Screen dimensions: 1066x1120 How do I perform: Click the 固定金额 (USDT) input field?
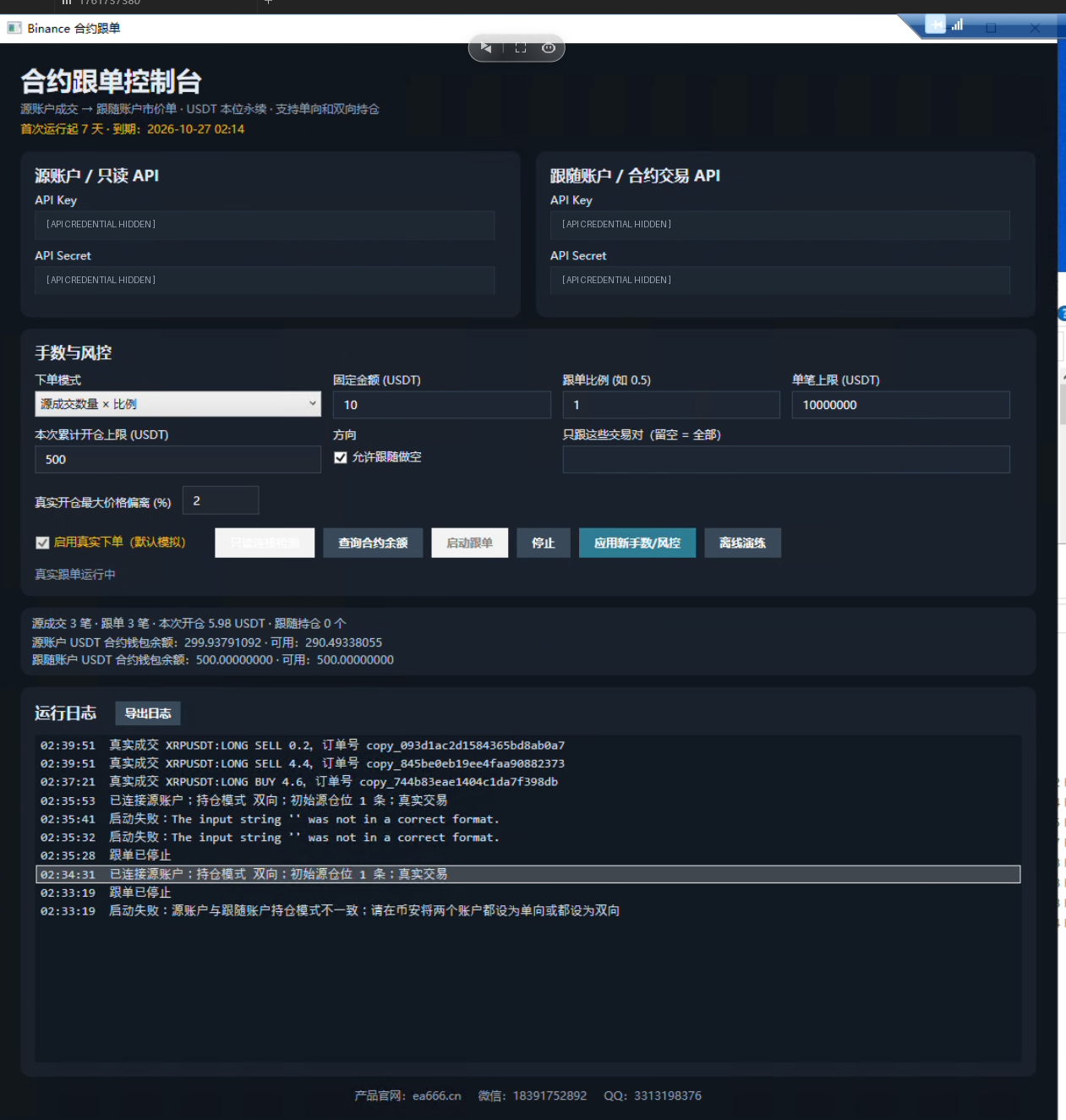(442, 405)
